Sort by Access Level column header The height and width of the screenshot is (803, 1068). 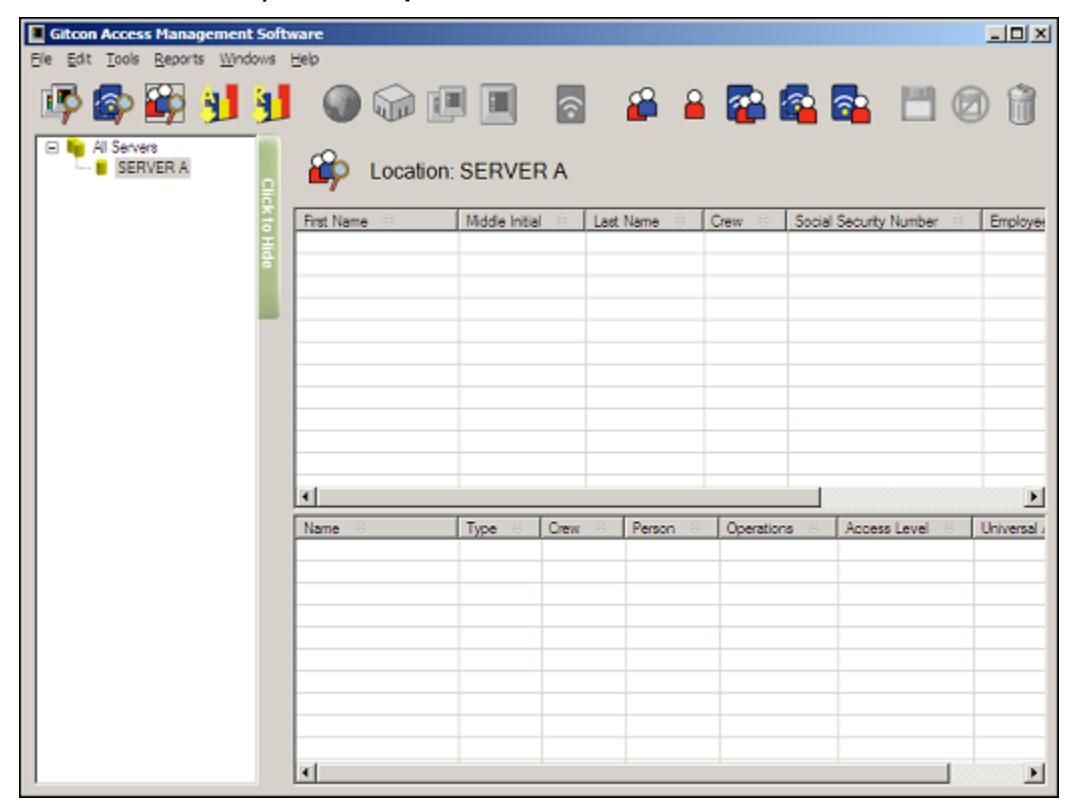pyautogui.click(x=905, y=528)
